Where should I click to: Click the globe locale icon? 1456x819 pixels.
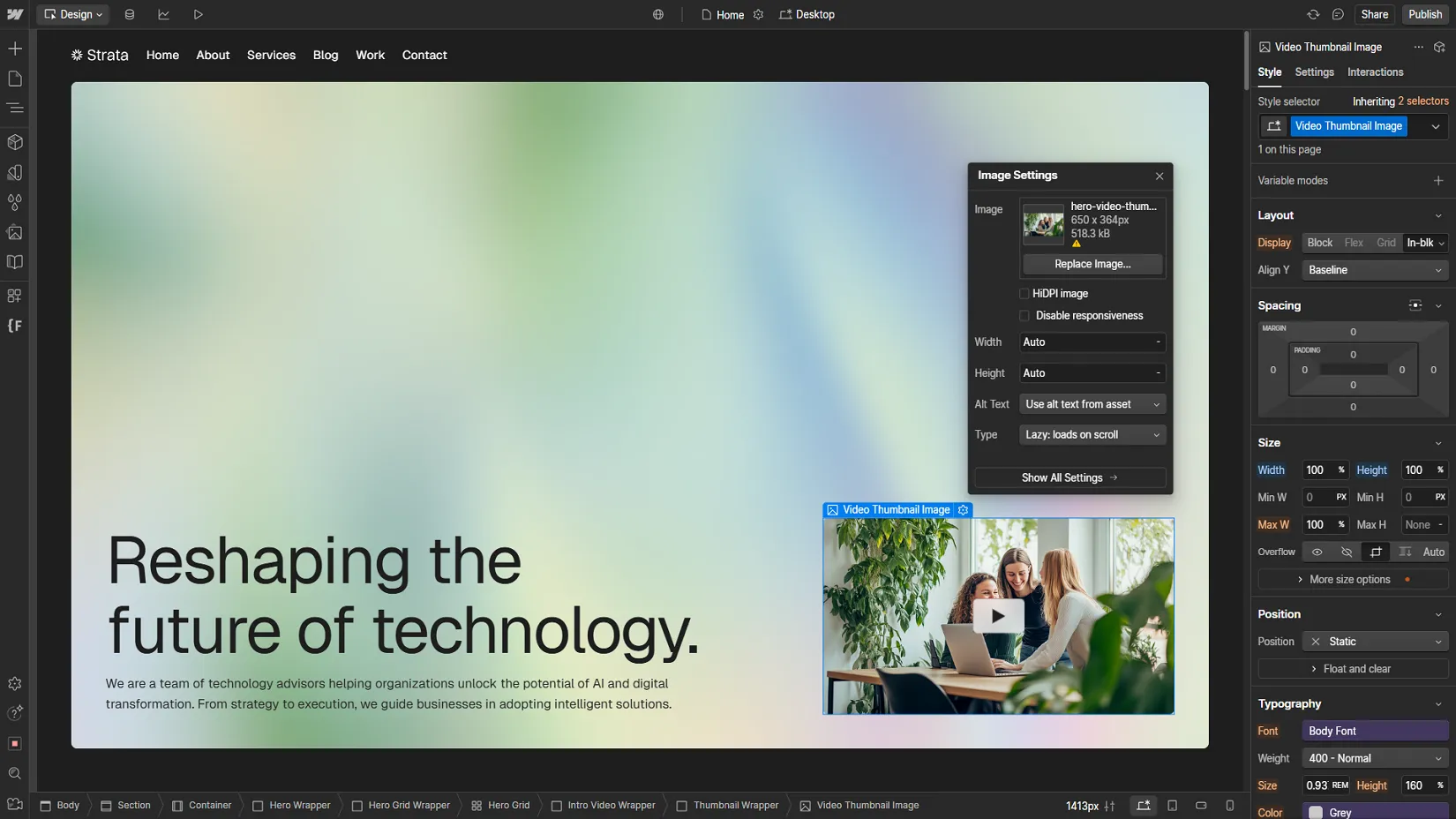pos(658,14)
